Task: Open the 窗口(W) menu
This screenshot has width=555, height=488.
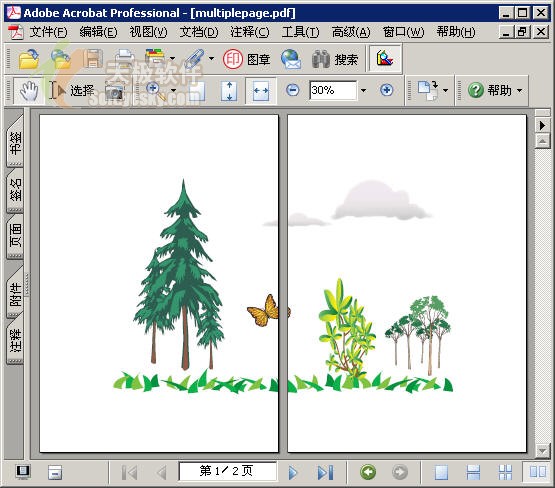Action: coord(403,32)
